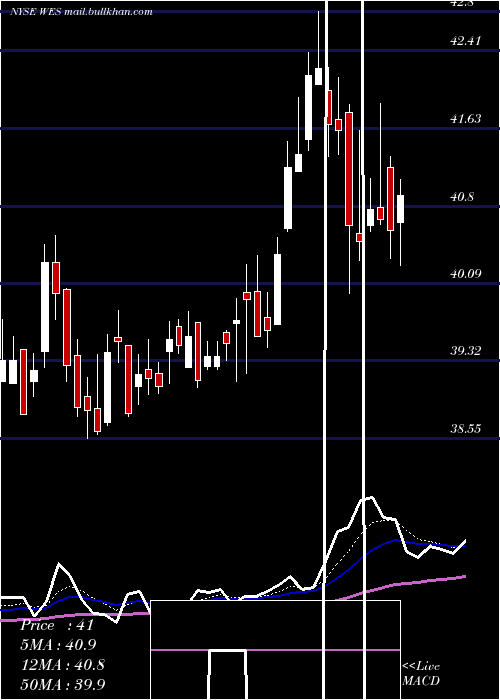500x700 pixels.
Task: Click the NYSE WES chart header text
Action: click(82, 12)
